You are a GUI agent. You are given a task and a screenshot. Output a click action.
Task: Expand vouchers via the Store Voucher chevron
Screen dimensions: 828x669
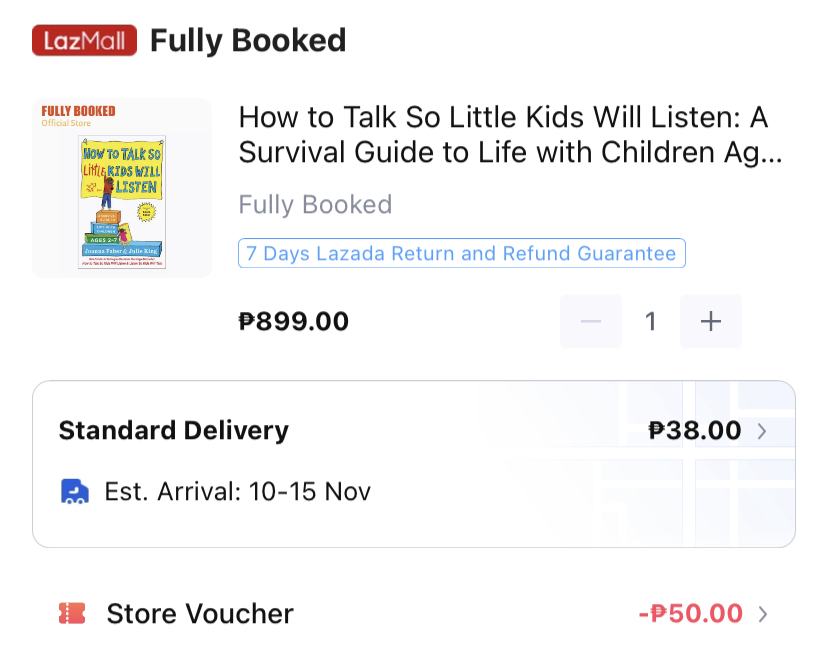pyautogui.click(x=763, y=613)
